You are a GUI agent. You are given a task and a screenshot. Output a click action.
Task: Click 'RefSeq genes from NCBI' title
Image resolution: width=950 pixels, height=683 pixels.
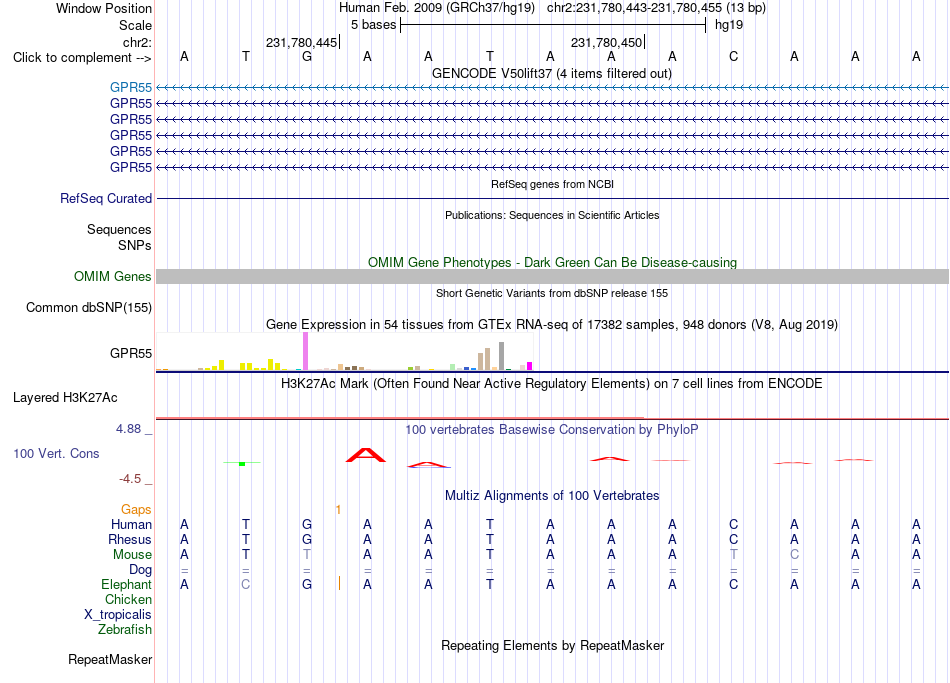552,184
